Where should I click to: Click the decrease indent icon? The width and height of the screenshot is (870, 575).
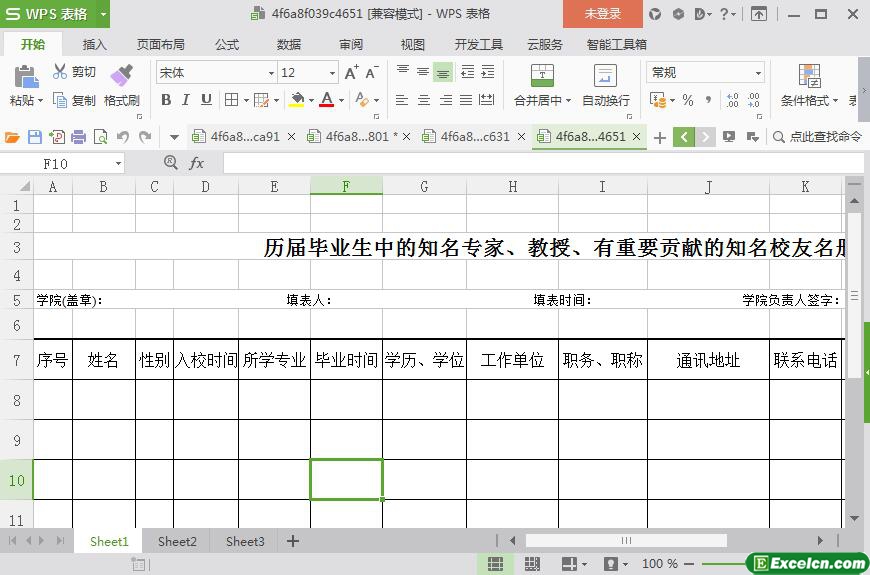coord(468,72)
